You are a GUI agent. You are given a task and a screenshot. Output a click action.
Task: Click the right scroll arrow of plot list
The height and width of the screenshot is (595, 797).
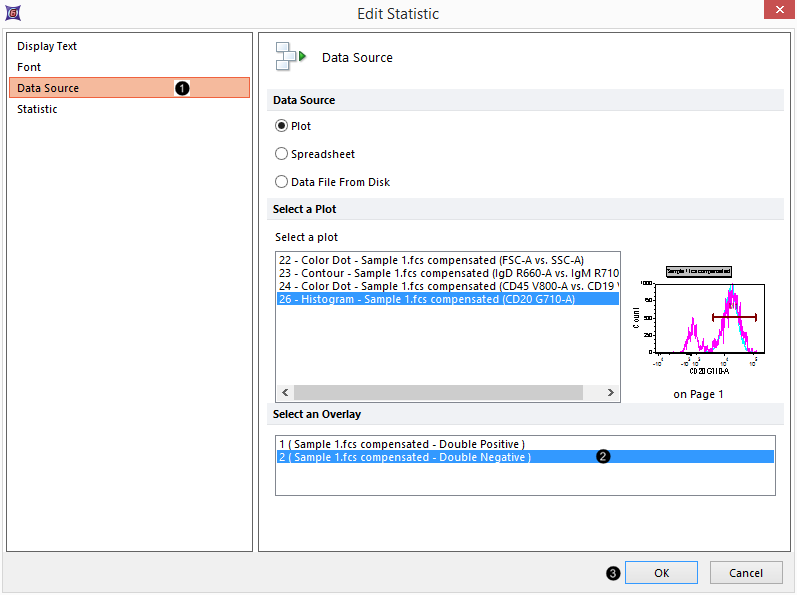612,394
